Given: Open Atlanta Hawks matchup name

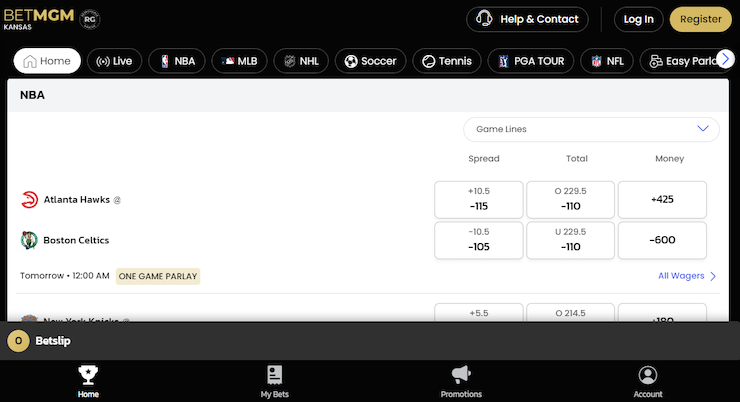Looking at the screenshot, I should point(76,200).
